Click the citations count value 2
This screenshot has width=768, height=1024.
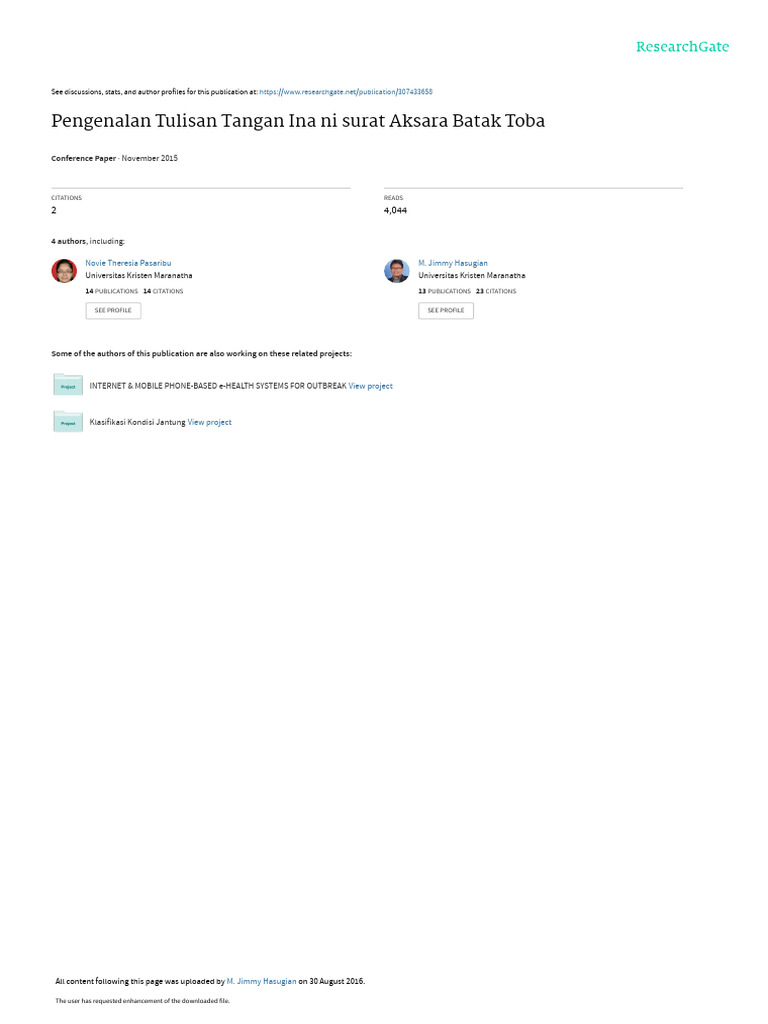(54, 210)
